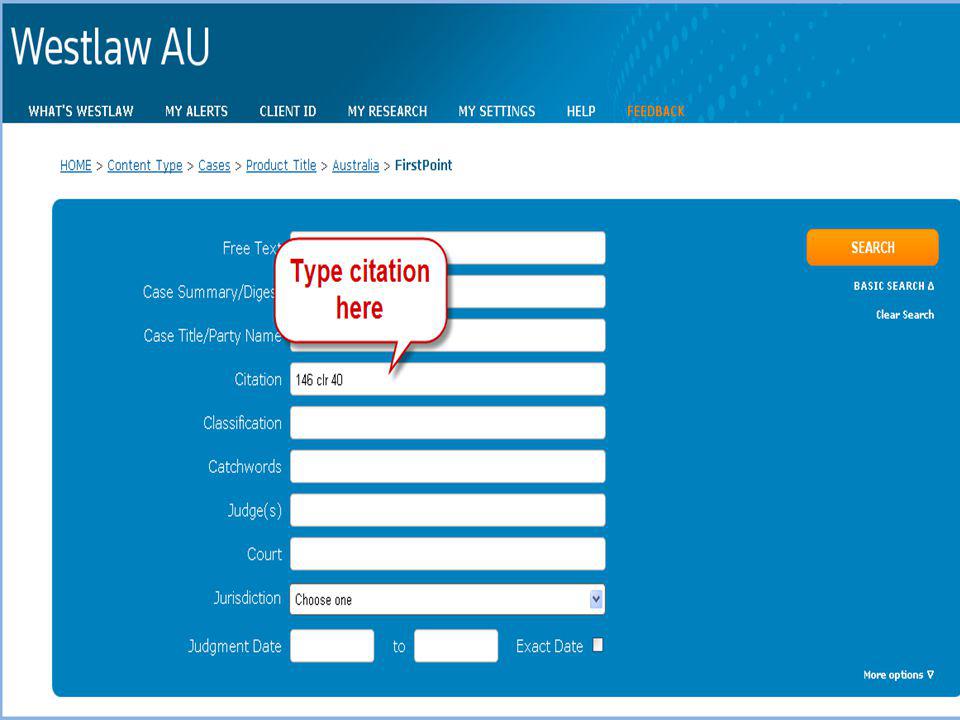
Task: Open MY SETTINGS menu item
Action: point(497,111)
